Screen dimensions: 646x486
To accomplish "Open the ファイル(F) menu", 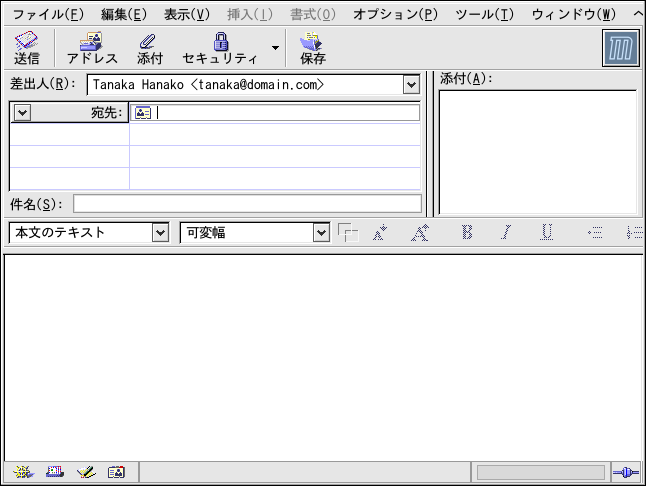I will tap(48, 14).
